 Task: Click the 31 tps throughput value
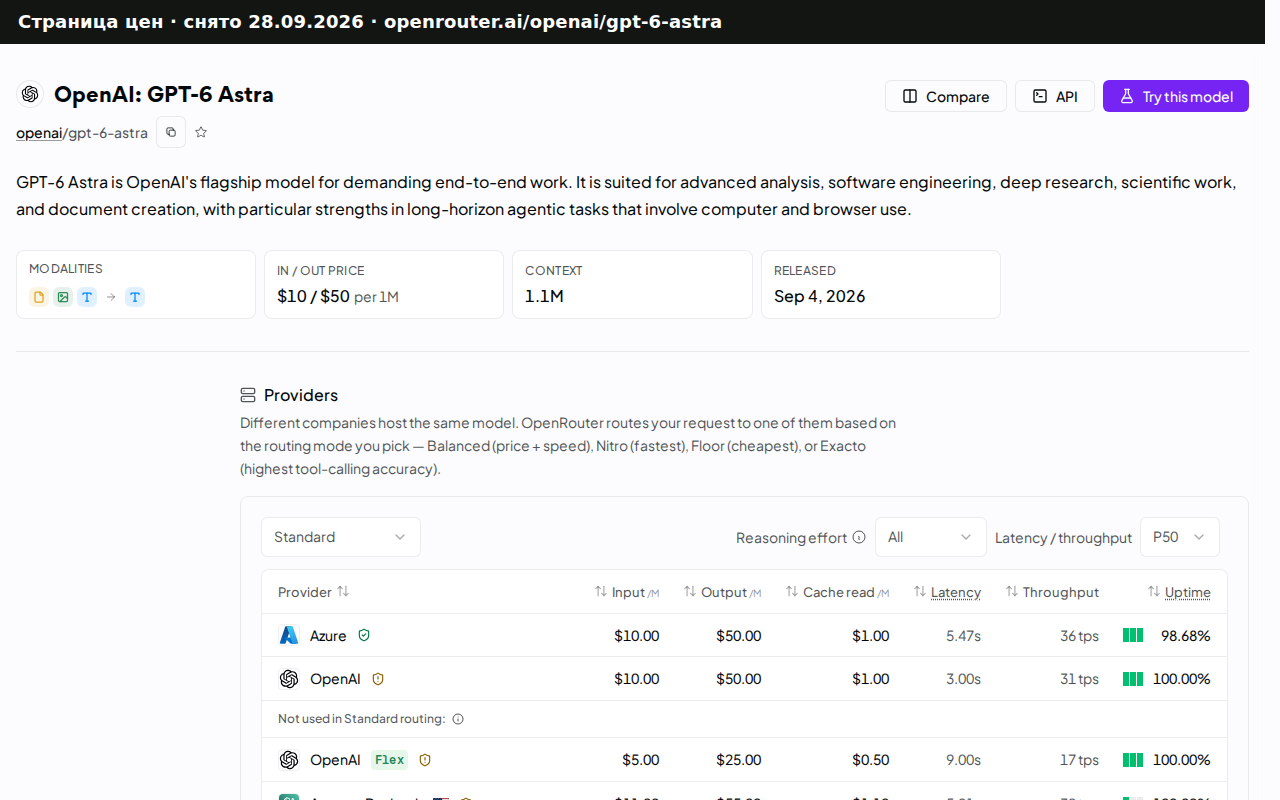[x=1079, y=679]
